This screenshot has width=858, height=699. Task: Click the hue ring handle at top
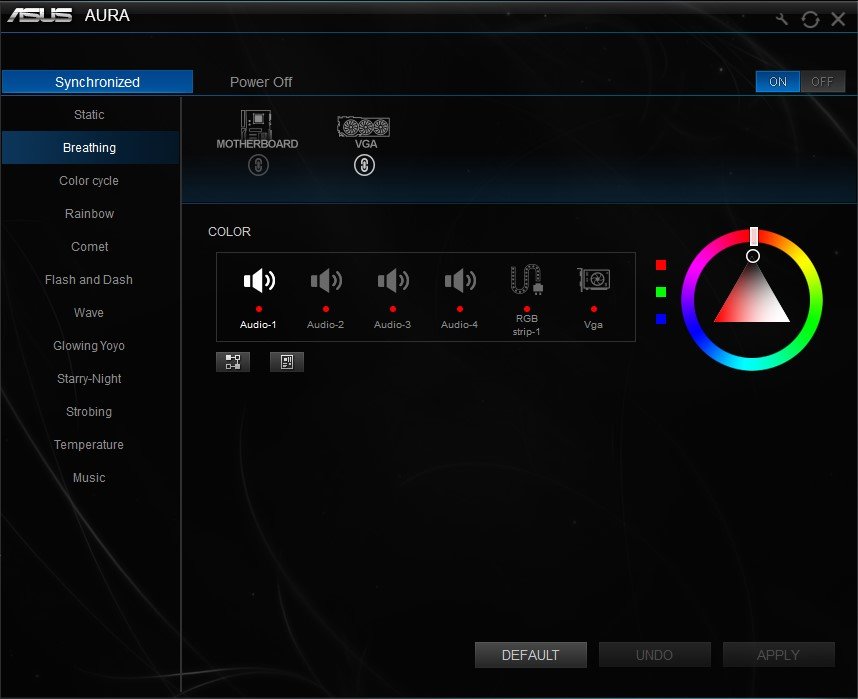753,236
